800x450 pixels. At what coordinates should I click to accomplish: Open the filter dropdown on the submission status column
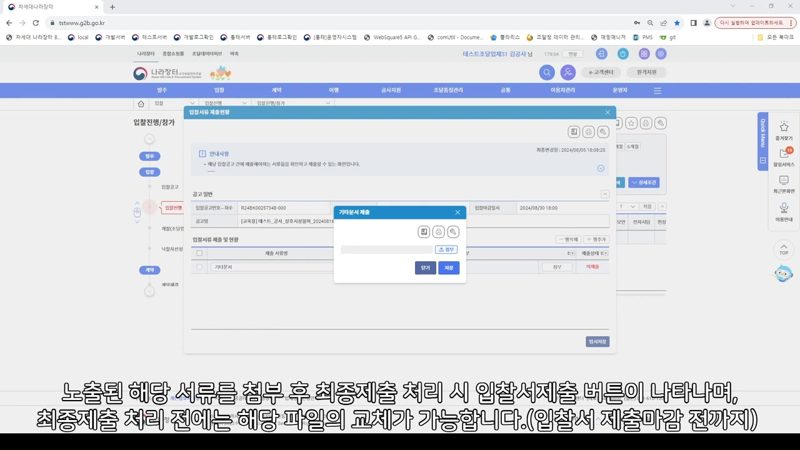coord(604,253)
